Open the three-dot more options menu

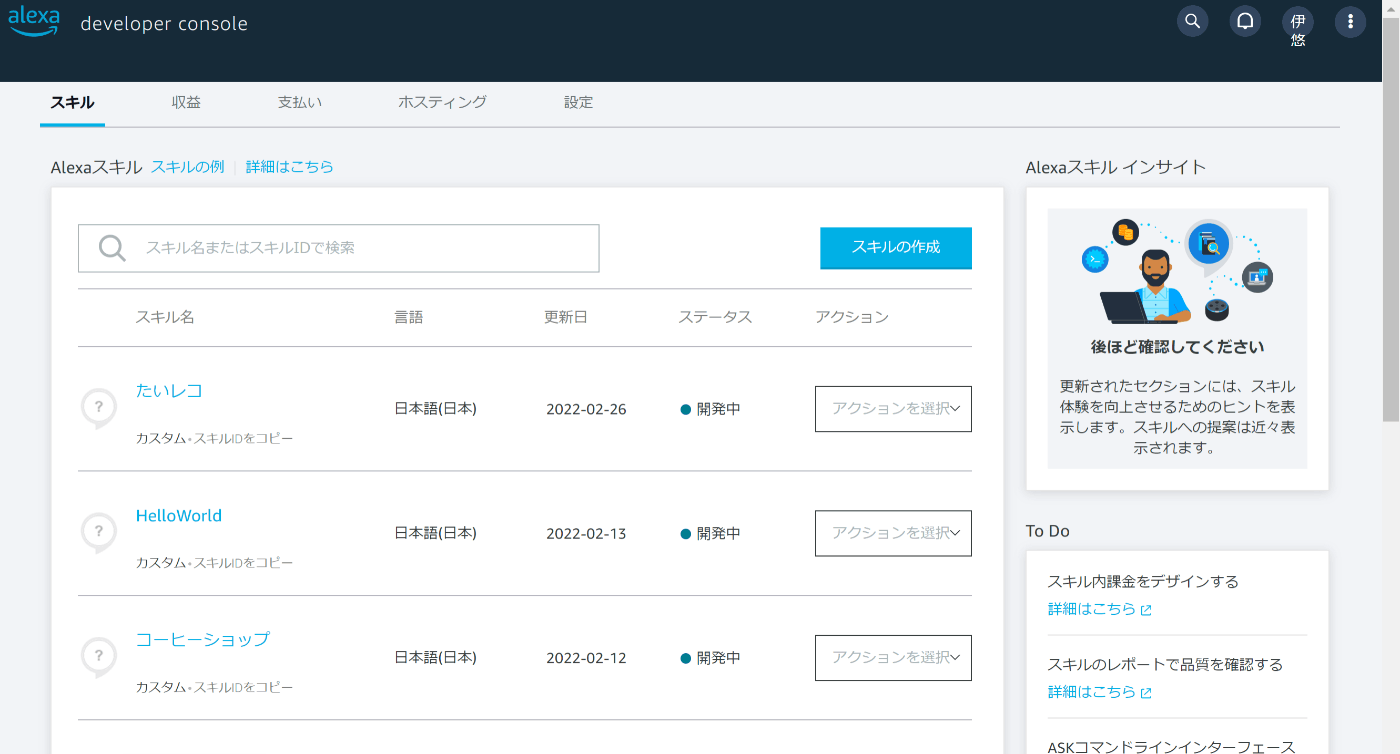(1350, 21)
